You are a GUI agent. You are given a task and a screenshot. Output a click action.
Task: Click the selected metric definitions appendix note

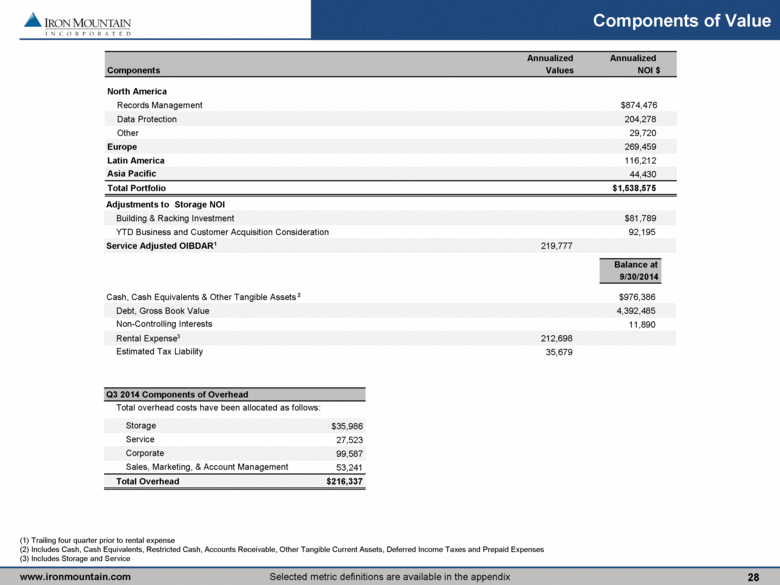pyautogui.click(x=390, y=577)
